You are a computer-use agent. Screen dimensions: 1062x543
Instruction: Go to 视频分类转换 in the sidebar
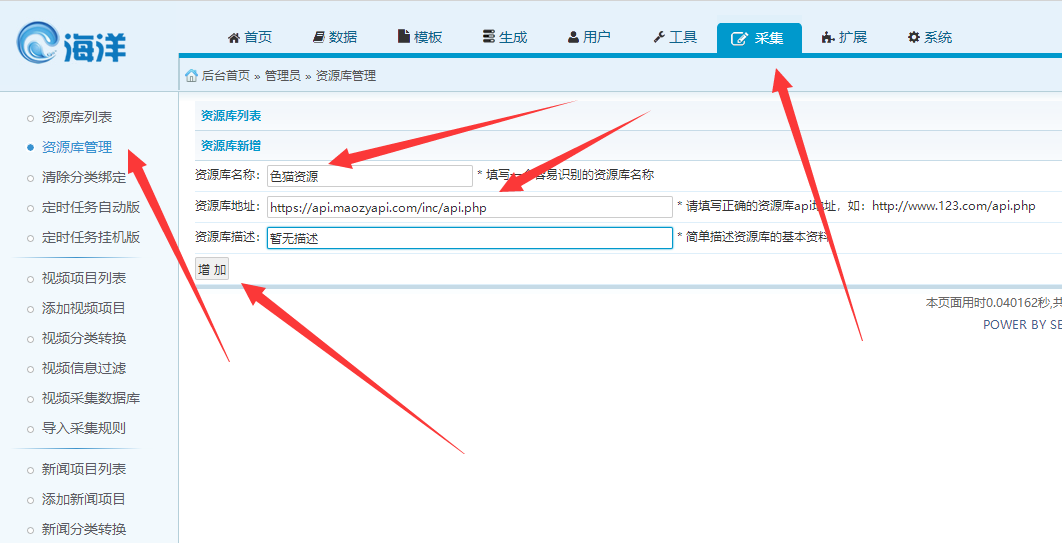pos(84,338)
